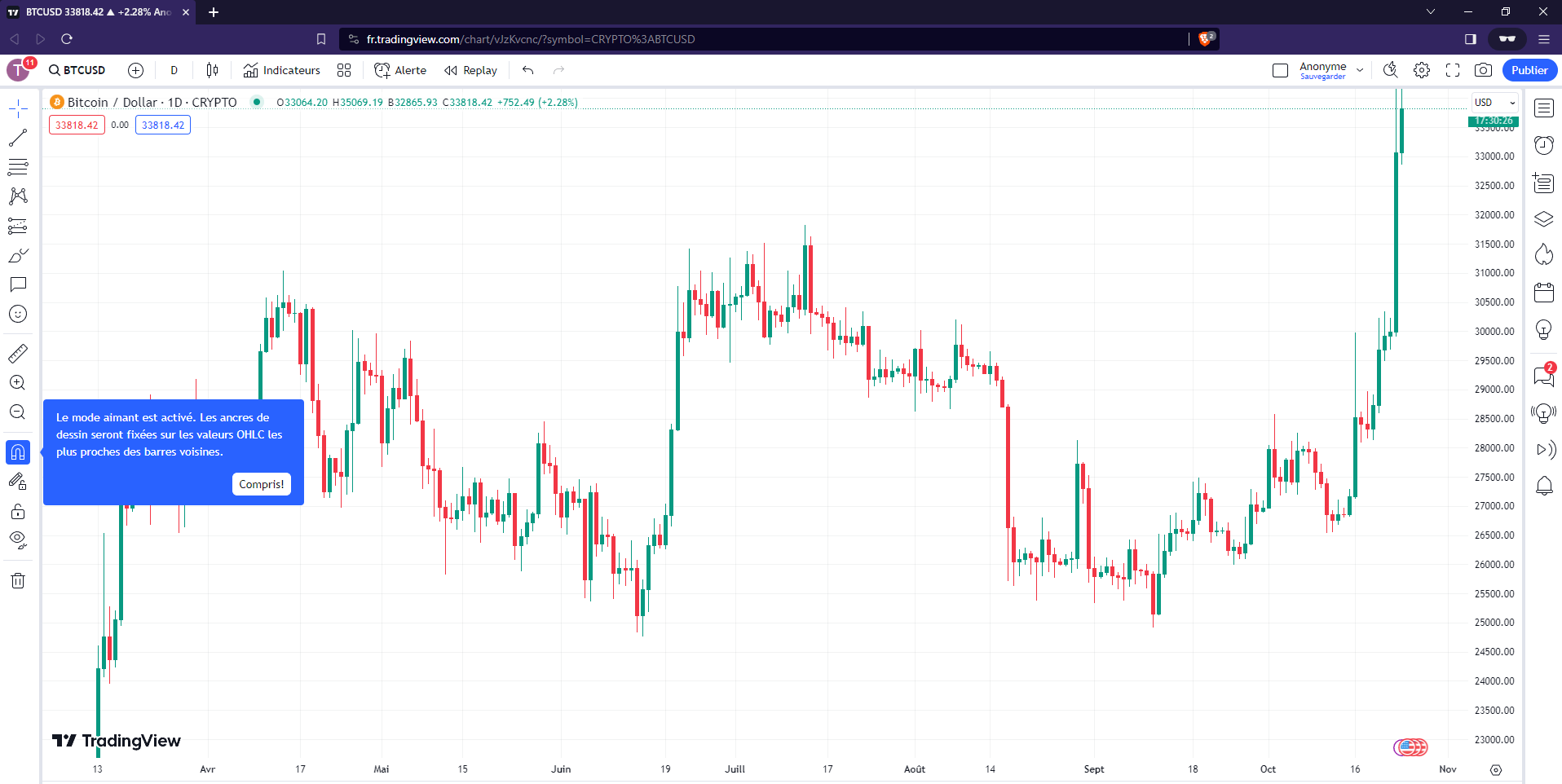The image size is (1562, 784).
Task: Select the brush drawing tool
Action: click(18, 255)
